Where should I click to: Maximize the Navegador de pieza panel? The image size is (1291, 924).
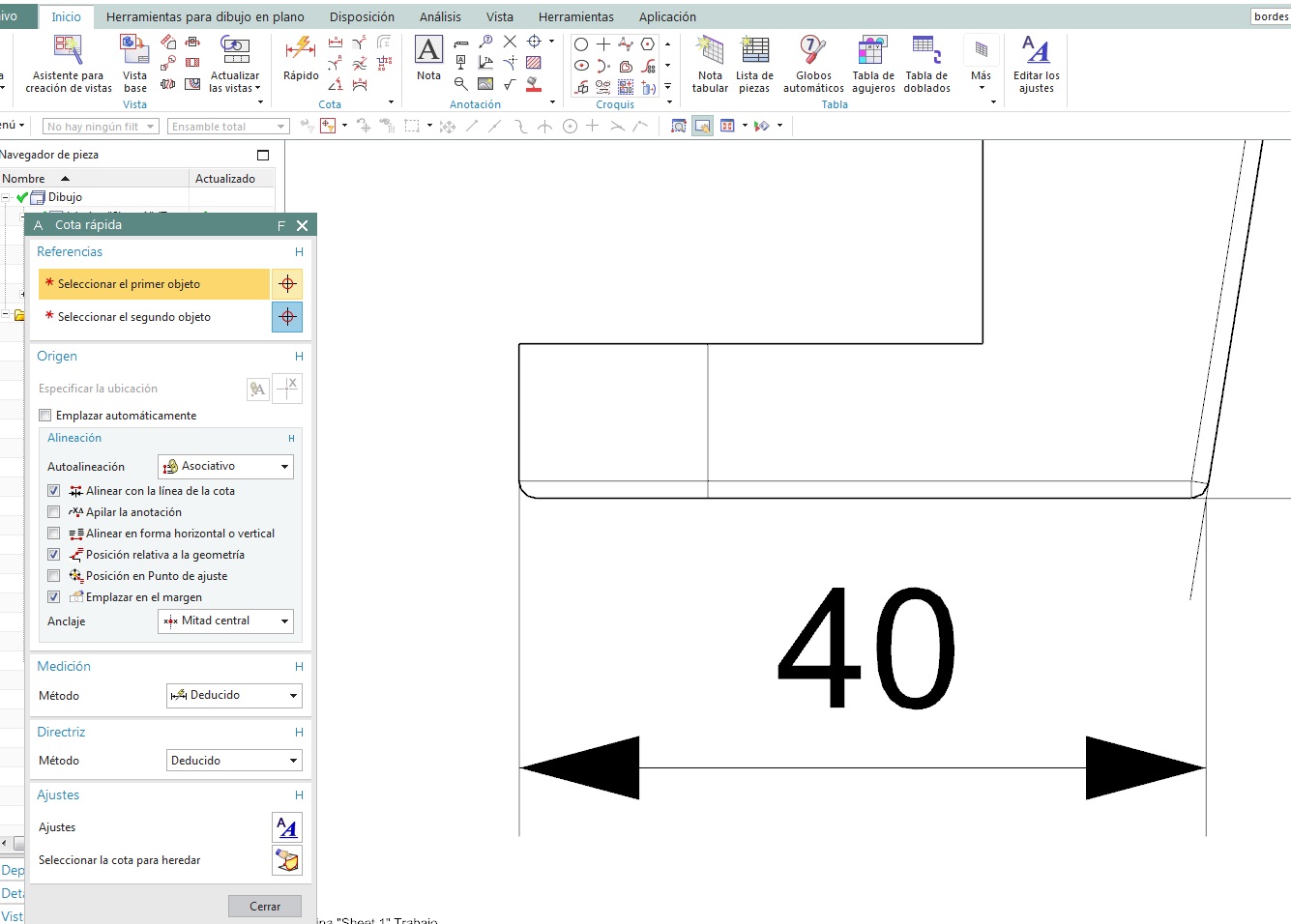[x=263, y=155]
